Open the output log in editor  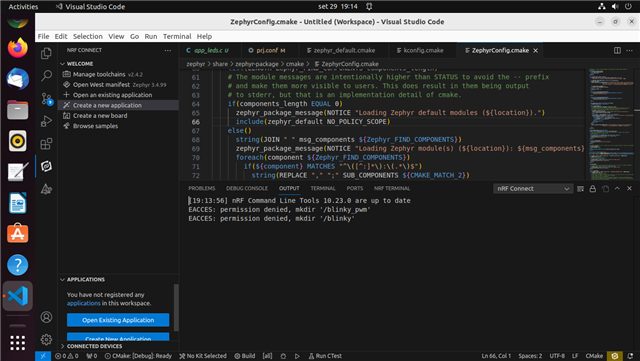pos(605,188)
